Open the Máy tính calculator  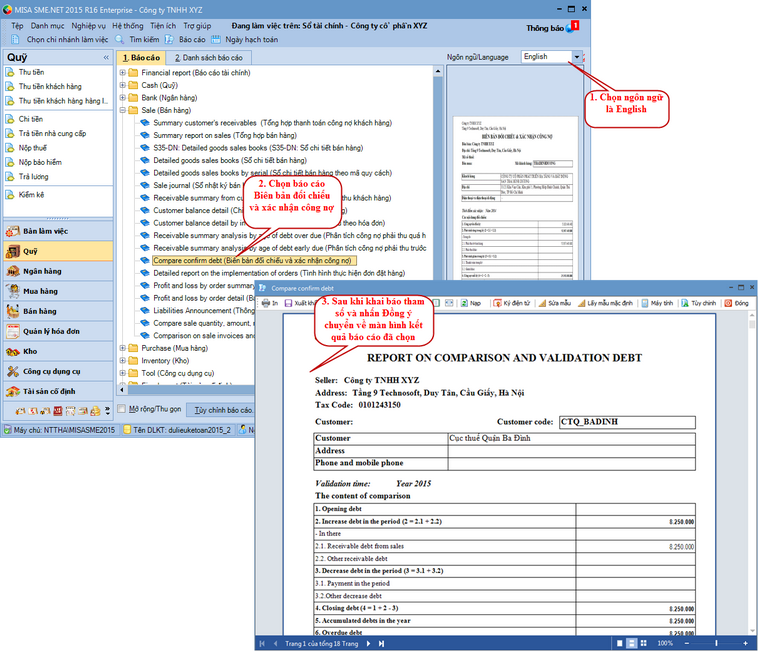pyautogui.click(x=657, y=303)
